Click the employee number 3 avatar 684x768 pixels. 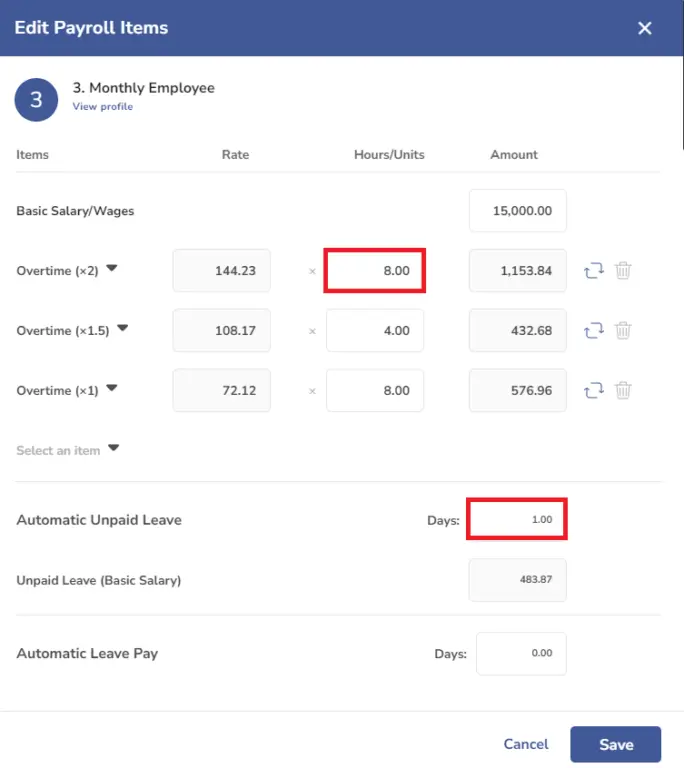click(x=36, y=99)
